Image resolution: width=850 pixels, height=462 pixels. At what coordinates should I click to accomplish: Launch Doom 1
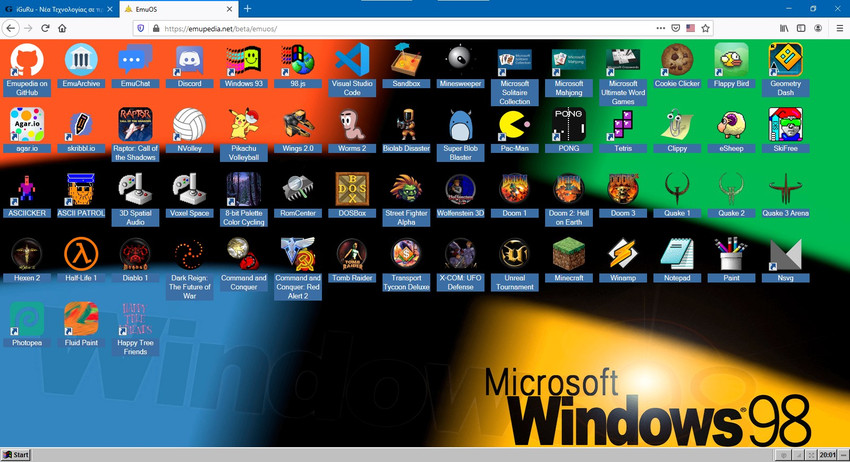pos(514,189)
